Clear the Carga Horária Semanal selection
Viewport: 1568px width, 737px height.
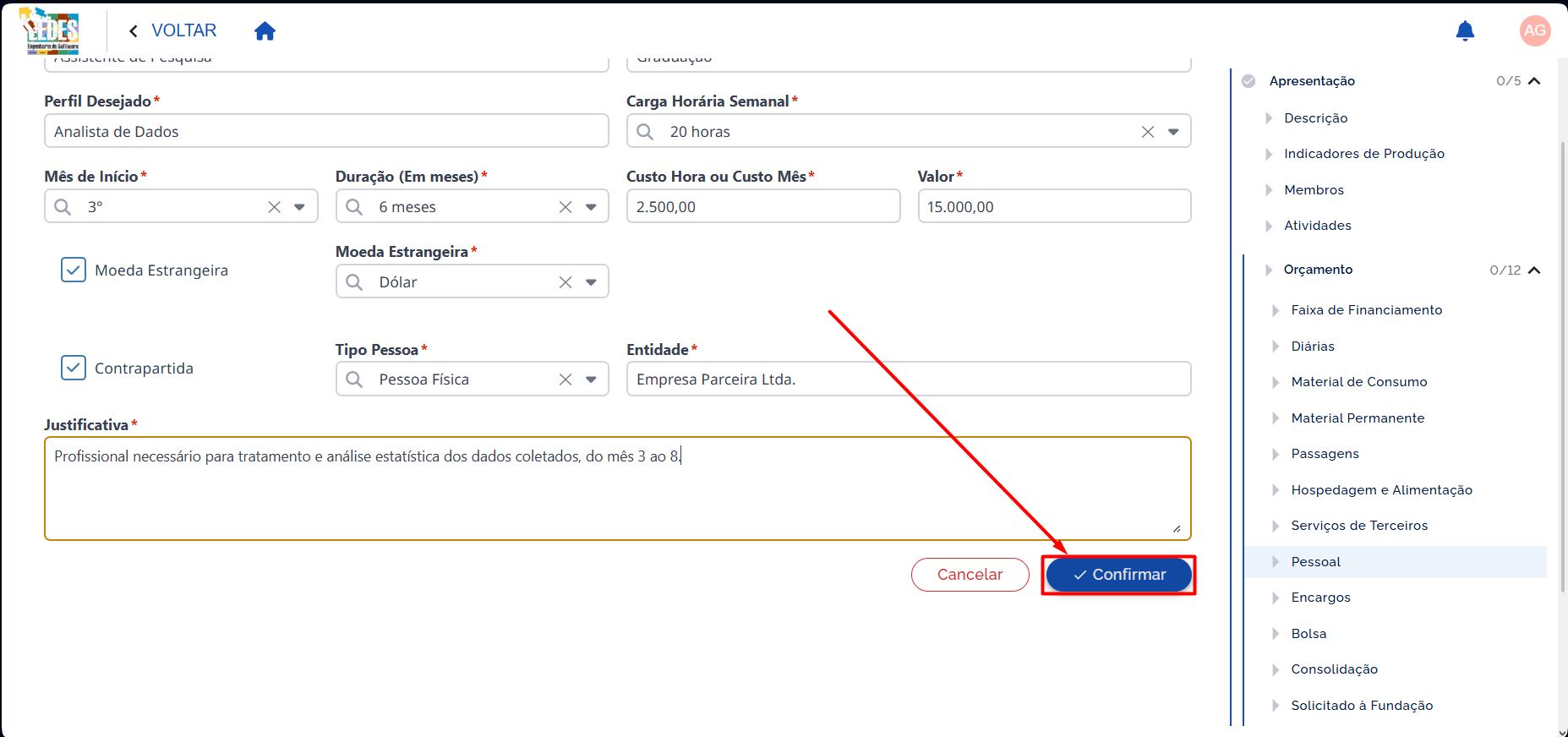pos(1148,132)
